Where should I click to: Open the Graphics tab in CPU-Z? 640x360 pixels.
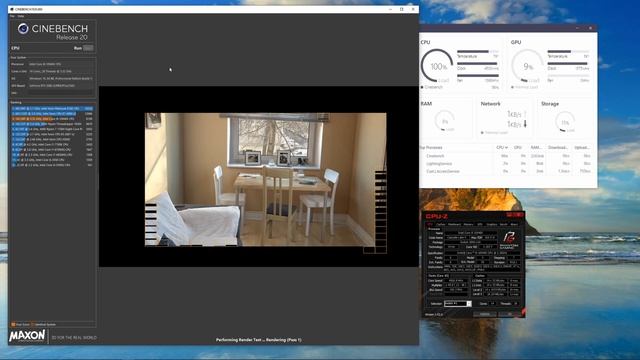(x=492, y=224)
